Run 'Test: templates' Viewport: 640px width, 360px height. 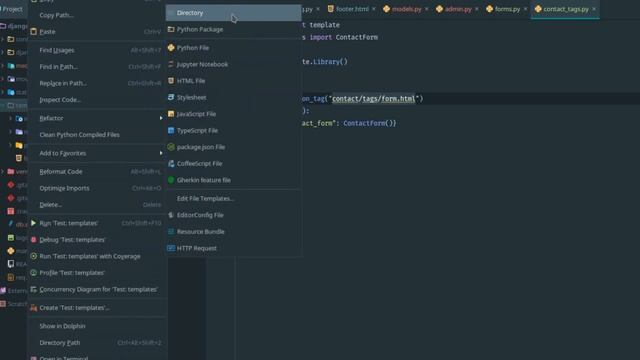[96, 223]
